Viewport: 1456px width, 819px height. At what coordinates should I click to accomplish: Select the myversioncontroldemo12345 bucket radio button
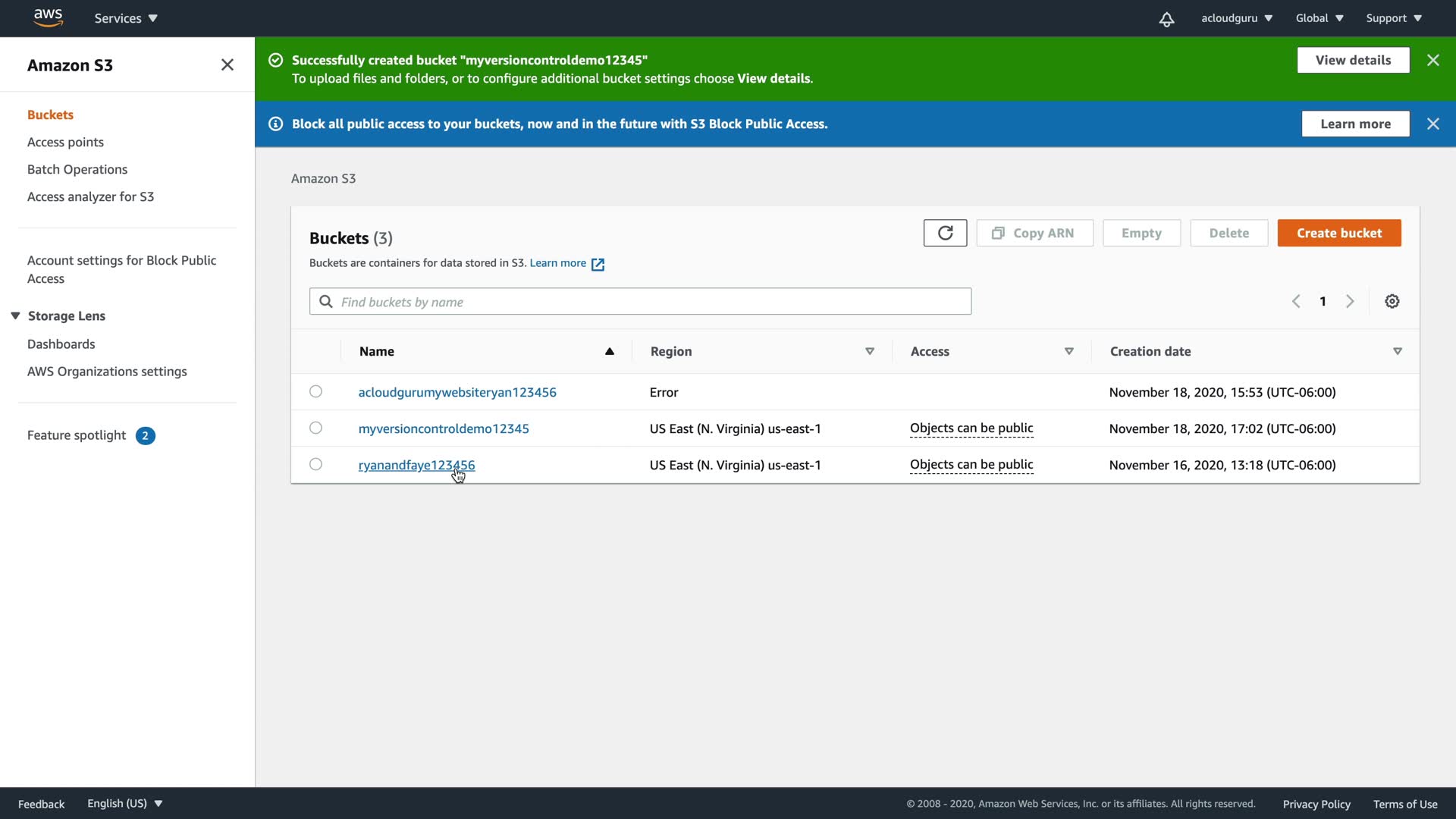[x=315, y=428]
